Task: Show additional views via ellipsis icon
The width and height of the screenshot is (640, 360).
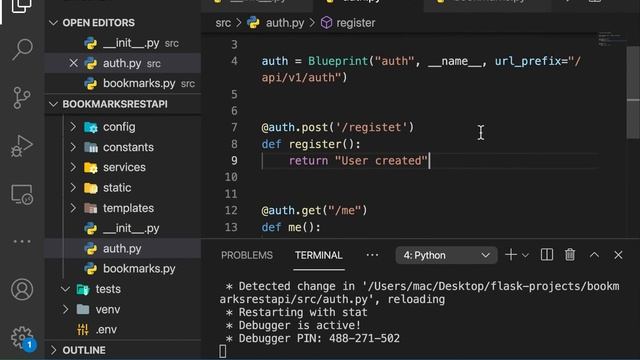Action: (22, 242)
